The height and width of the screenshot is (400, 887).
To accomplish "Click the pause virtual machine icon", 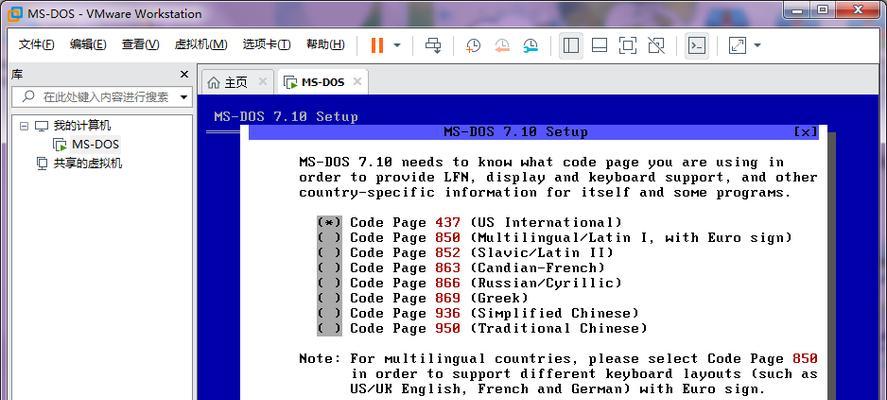I will (377, 45).
